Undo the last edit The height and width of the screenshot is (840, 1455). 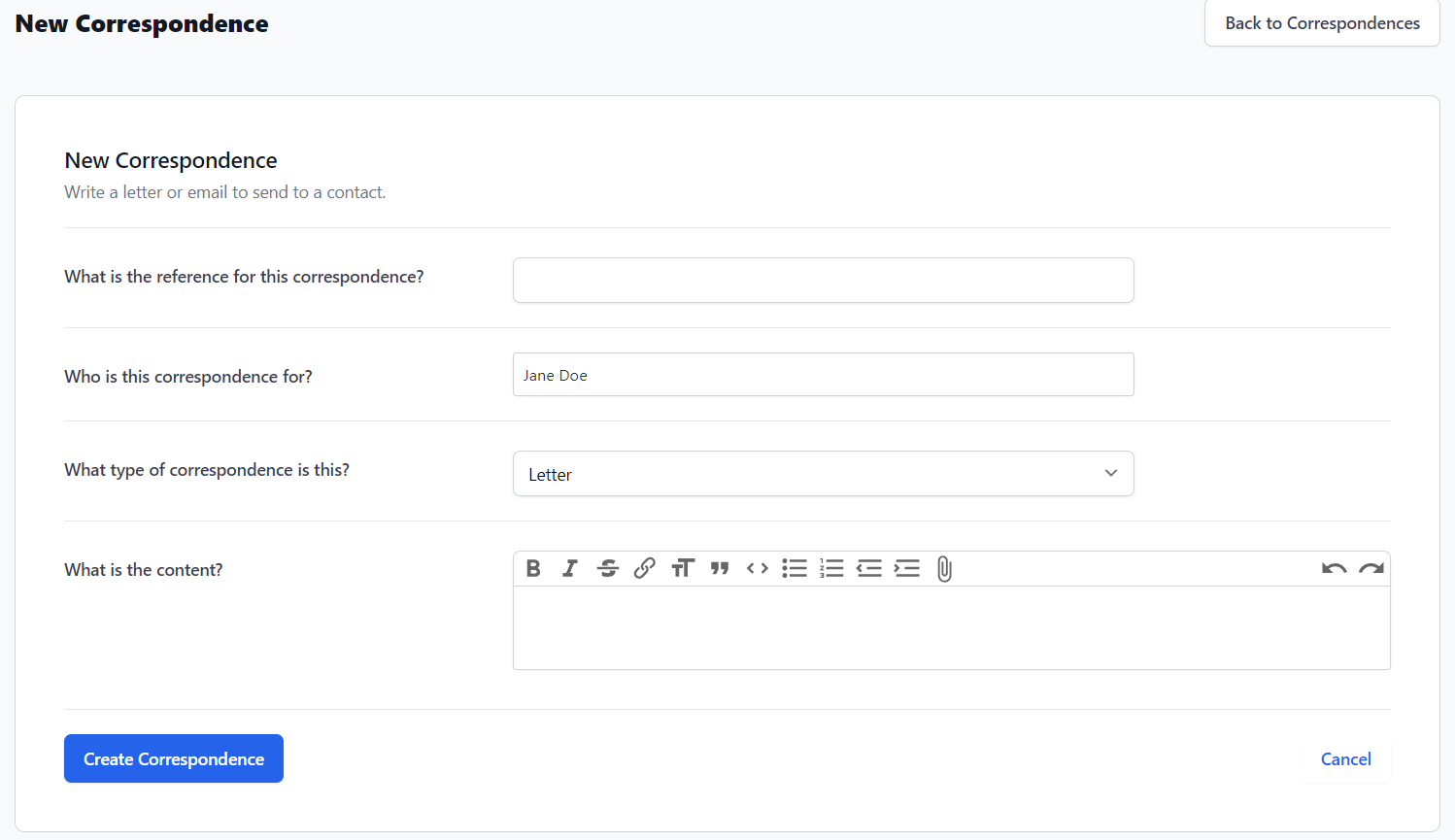click(x=1334, y=568)
